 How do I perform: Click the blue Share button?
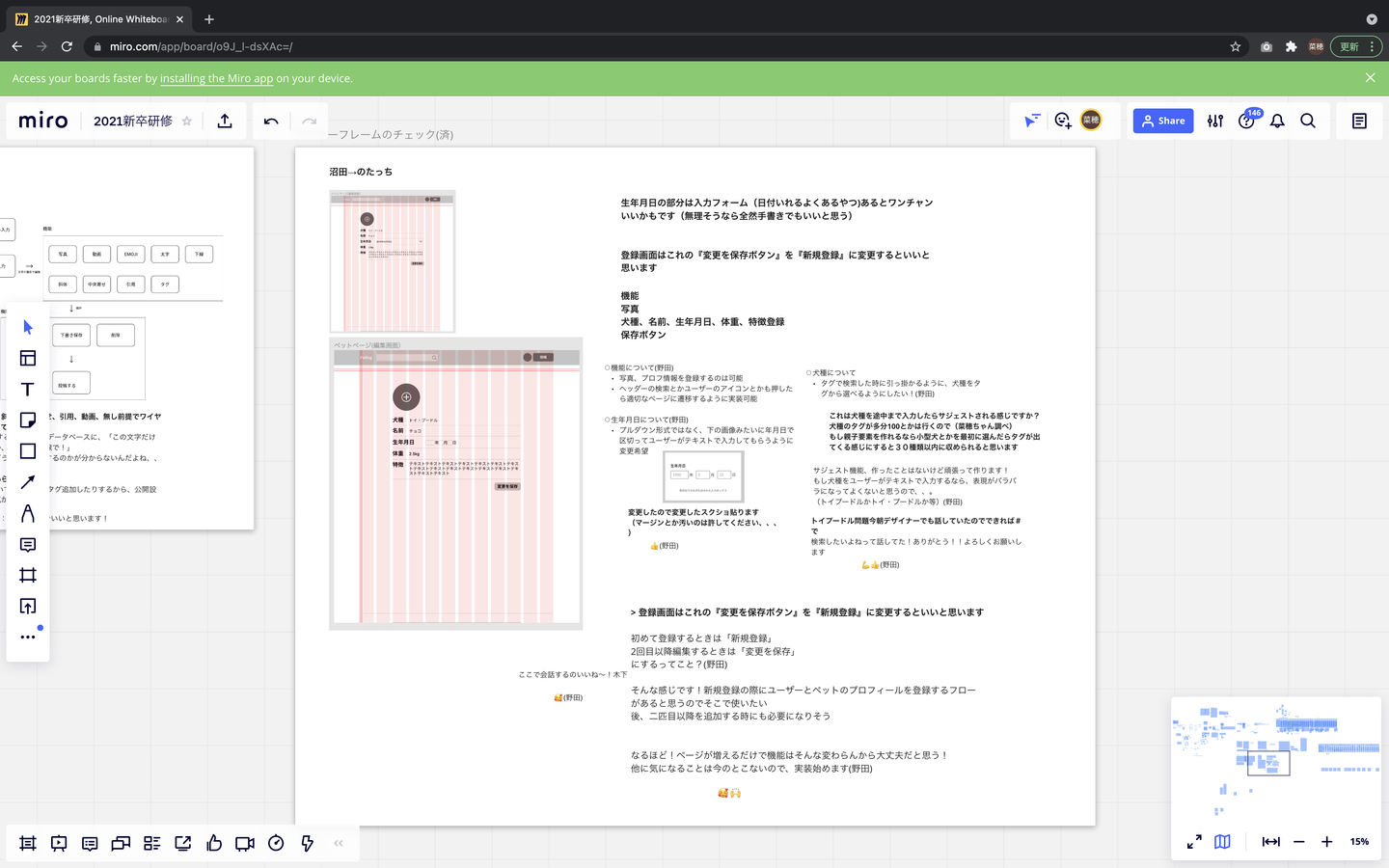pos(1163,121)
